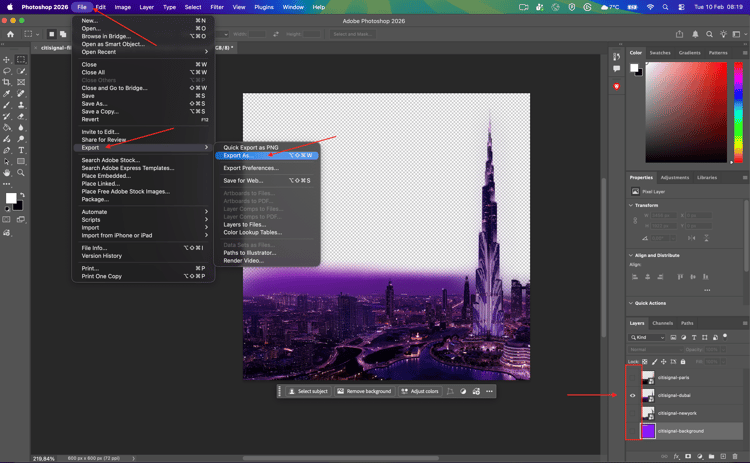750x463 pixels.
Task: Switch to the Channels tab
Action: [x=662, y=323]
